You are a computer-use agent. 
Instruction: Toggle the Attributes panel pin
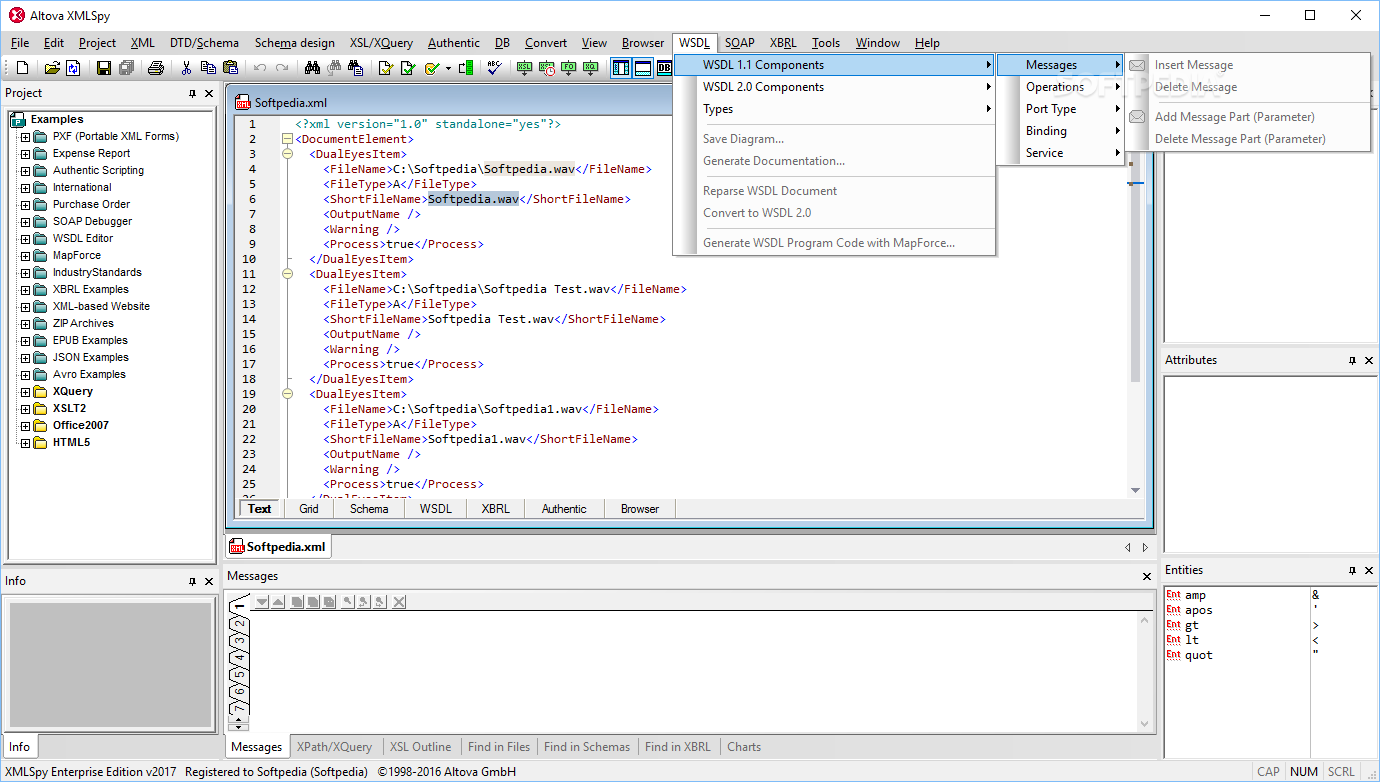click(x=1352, y=360)
